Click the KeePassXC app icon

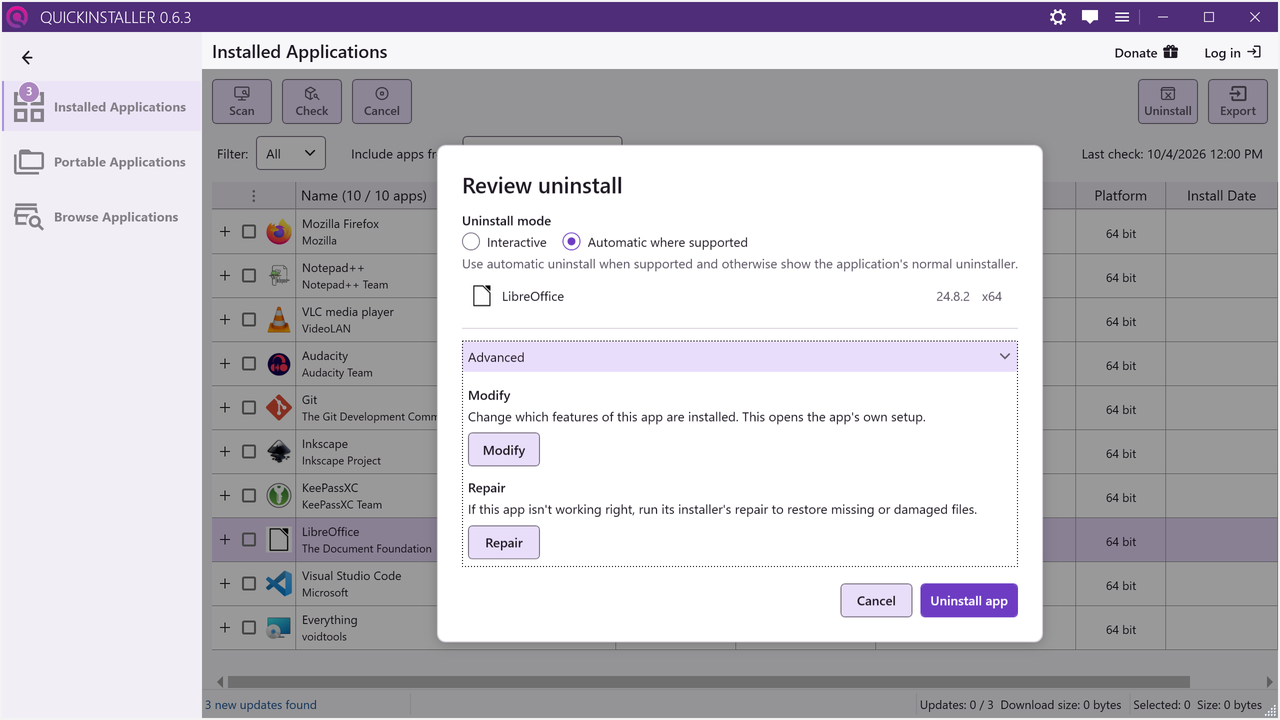(x=279, y=496)
